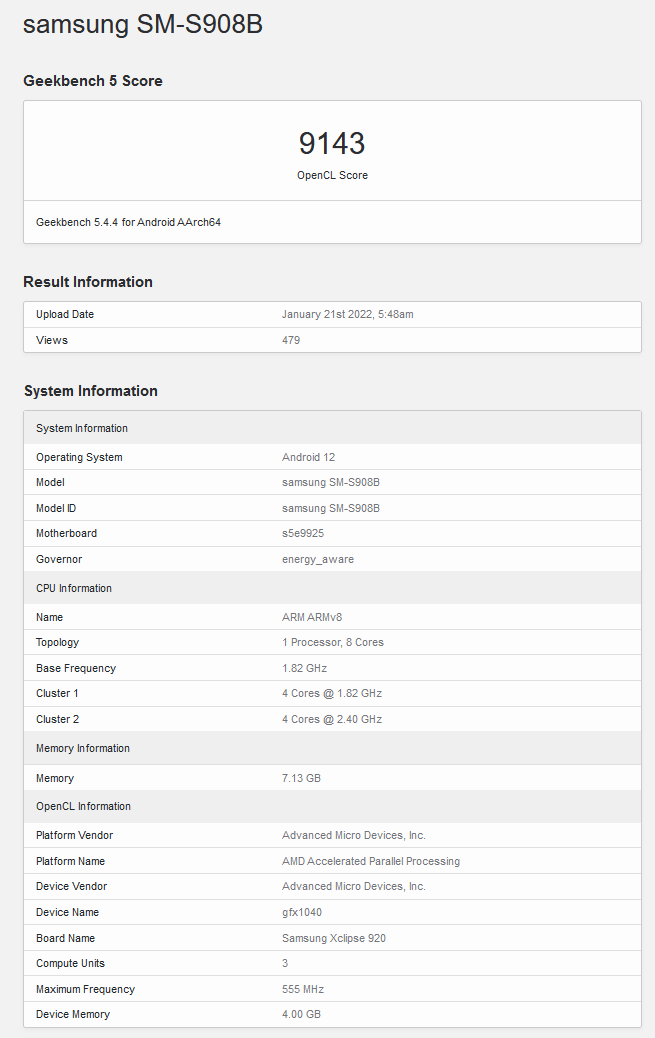Click the 'OpenCL Information' section header
Viewport: 655px width, 1038px height.
tap(332, 806)
